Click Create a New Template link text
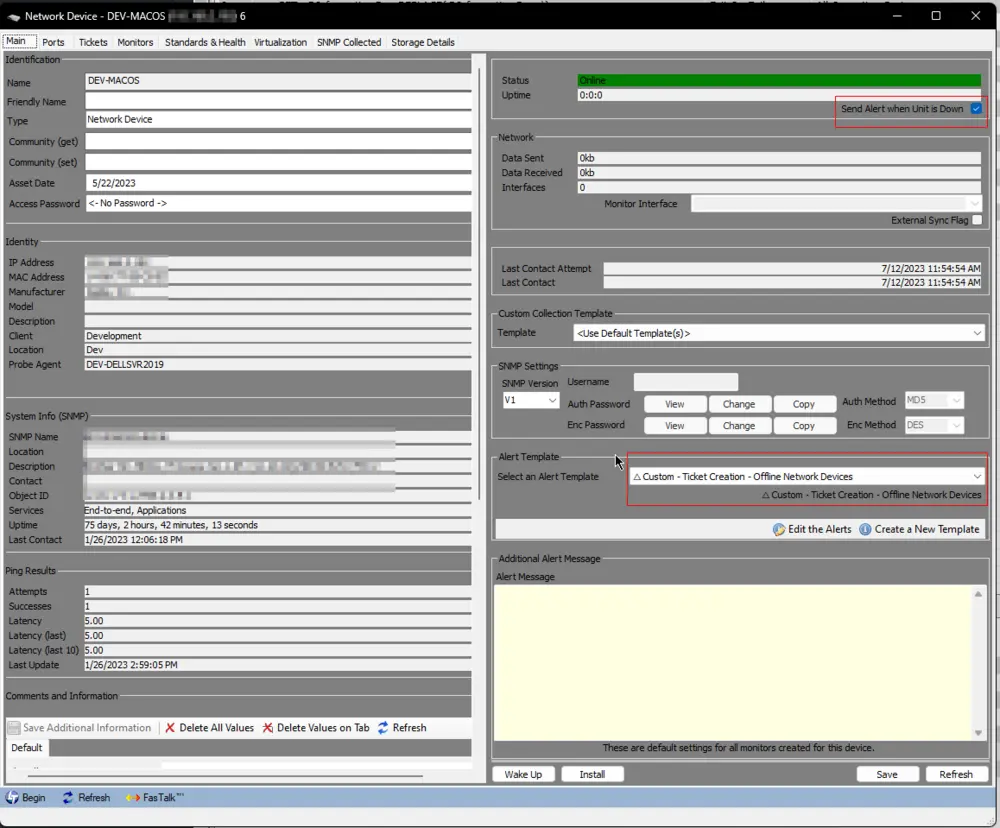 [x=927, y=529]
